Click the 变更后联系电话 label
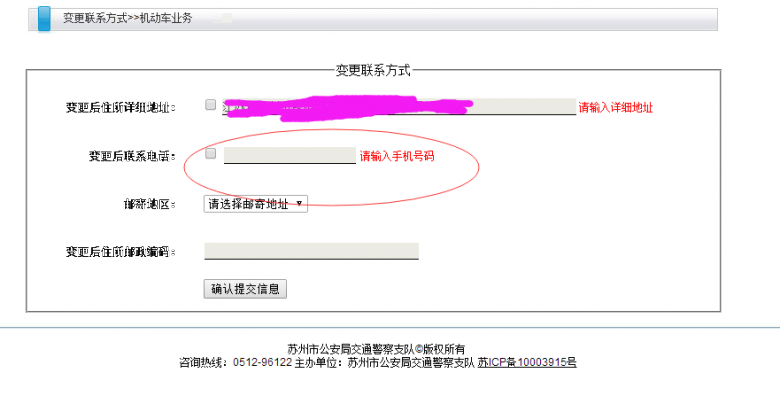This screenshot has width=780, height=404. [x=132, y=156]
